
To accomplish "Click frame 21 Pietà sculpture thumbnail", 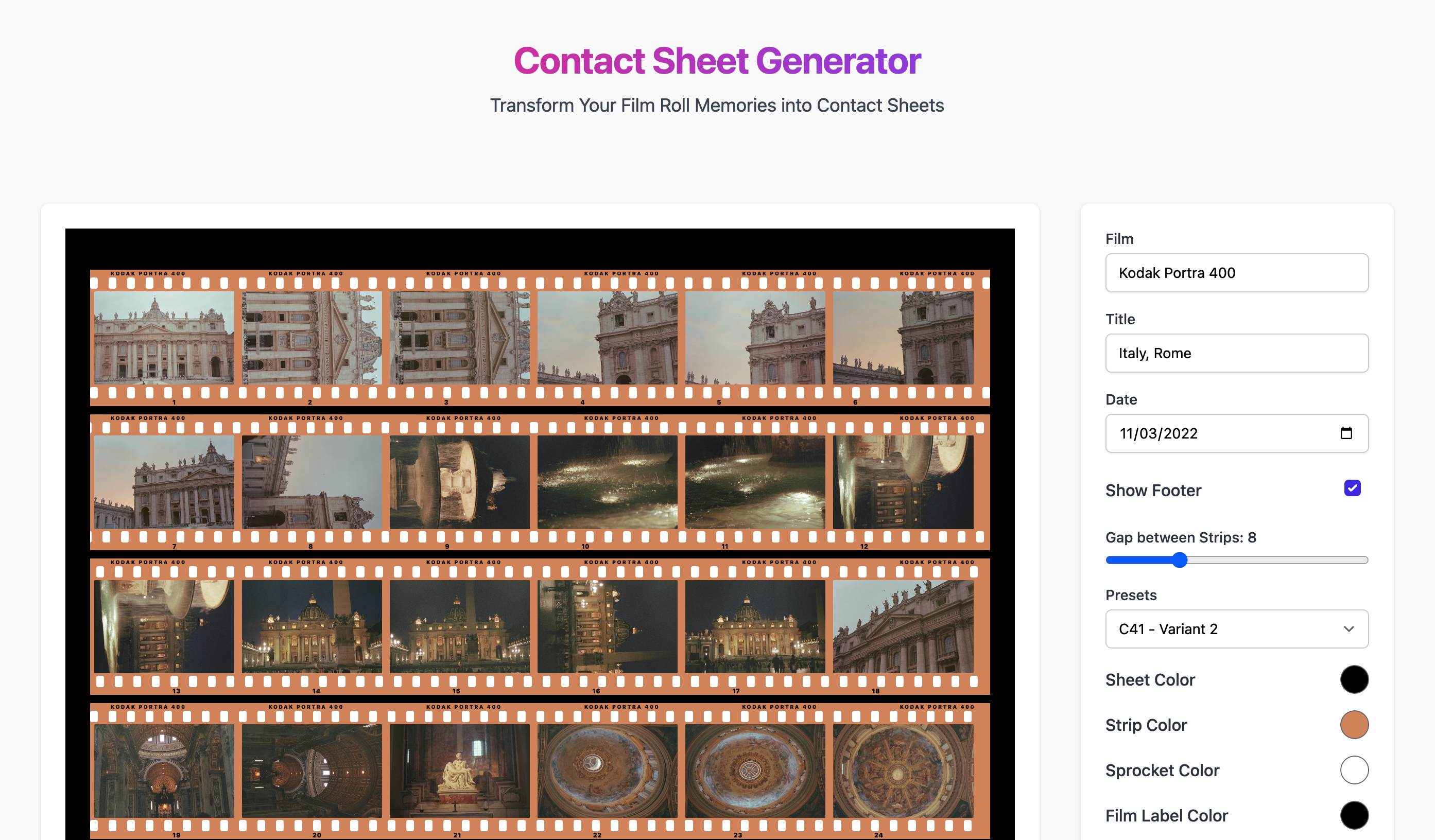I will pyautogui.click(x=459, y=771).
